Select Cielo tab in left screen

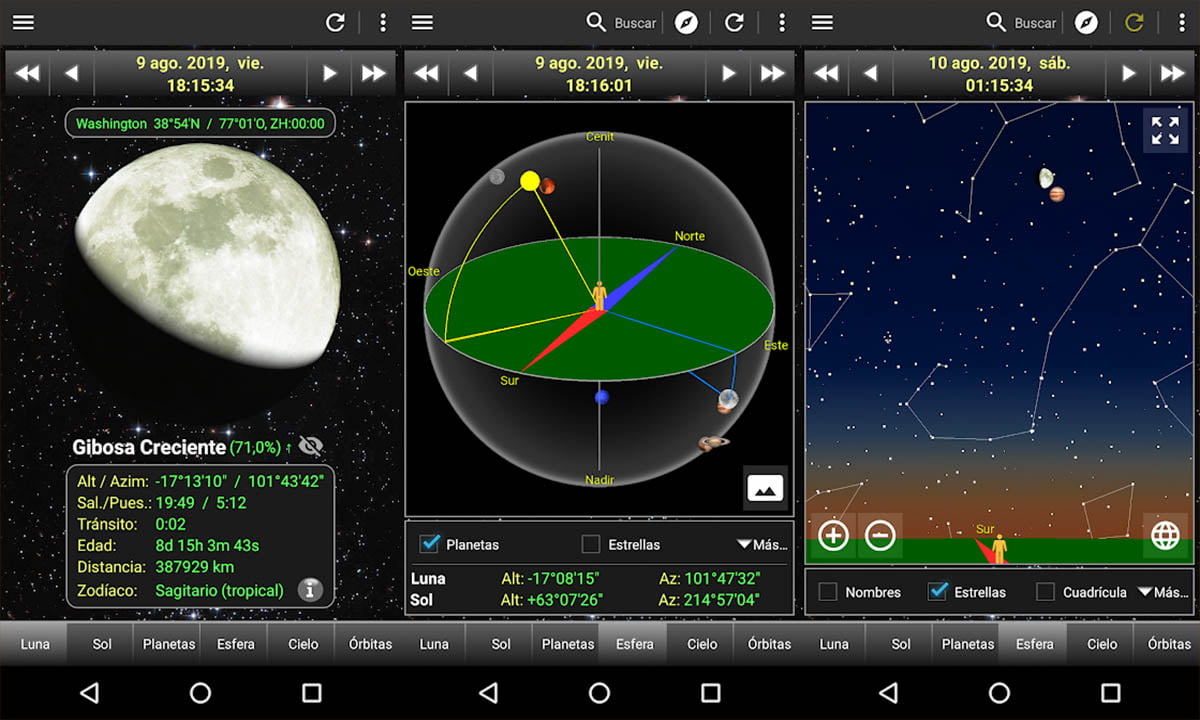(x=303, y=644)
